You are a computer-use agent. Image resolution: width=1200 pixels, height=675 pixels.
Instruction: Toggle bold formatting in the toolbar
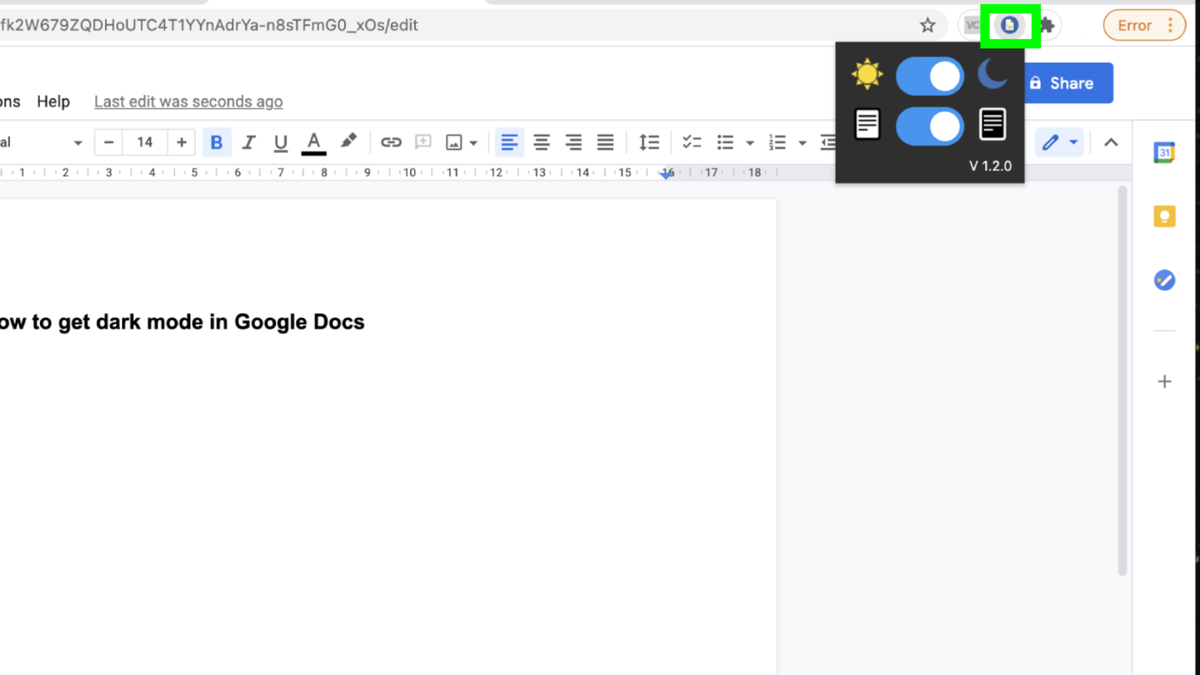click(217, 142)
